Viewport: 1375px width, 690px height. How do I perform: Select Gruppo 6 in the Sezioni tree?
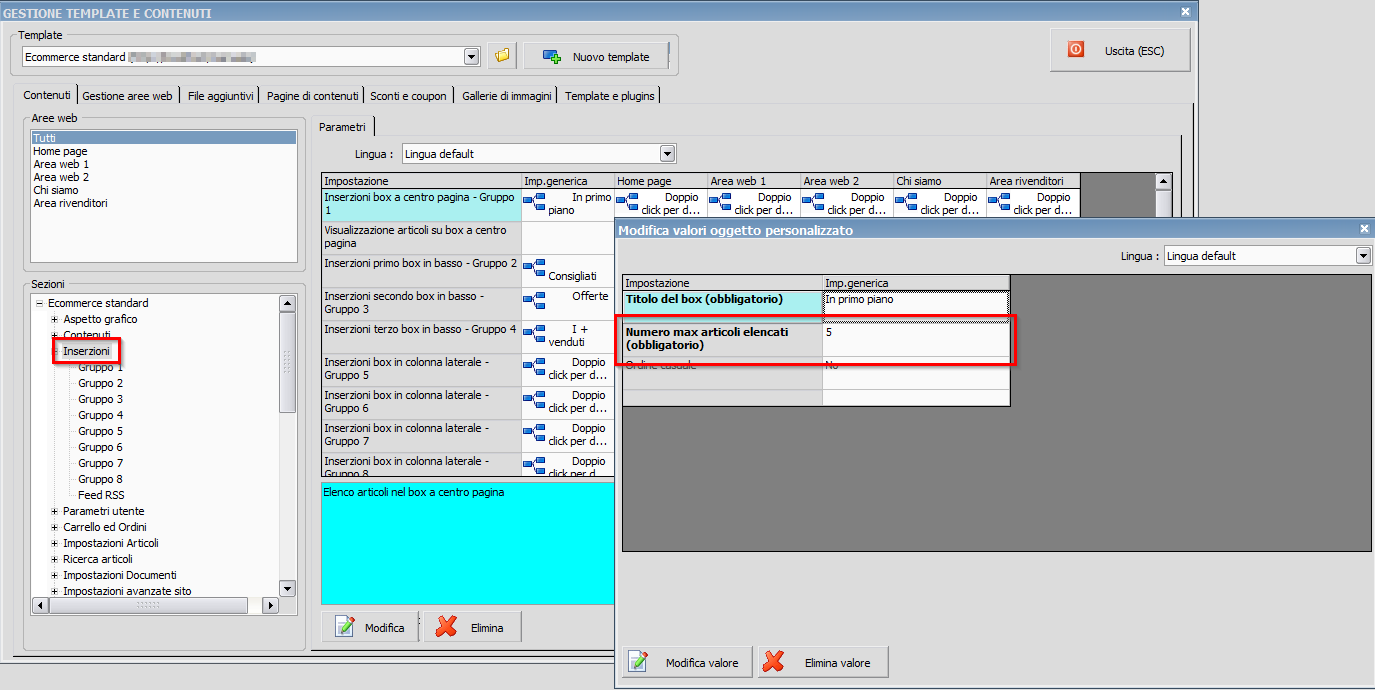point(101,447)
